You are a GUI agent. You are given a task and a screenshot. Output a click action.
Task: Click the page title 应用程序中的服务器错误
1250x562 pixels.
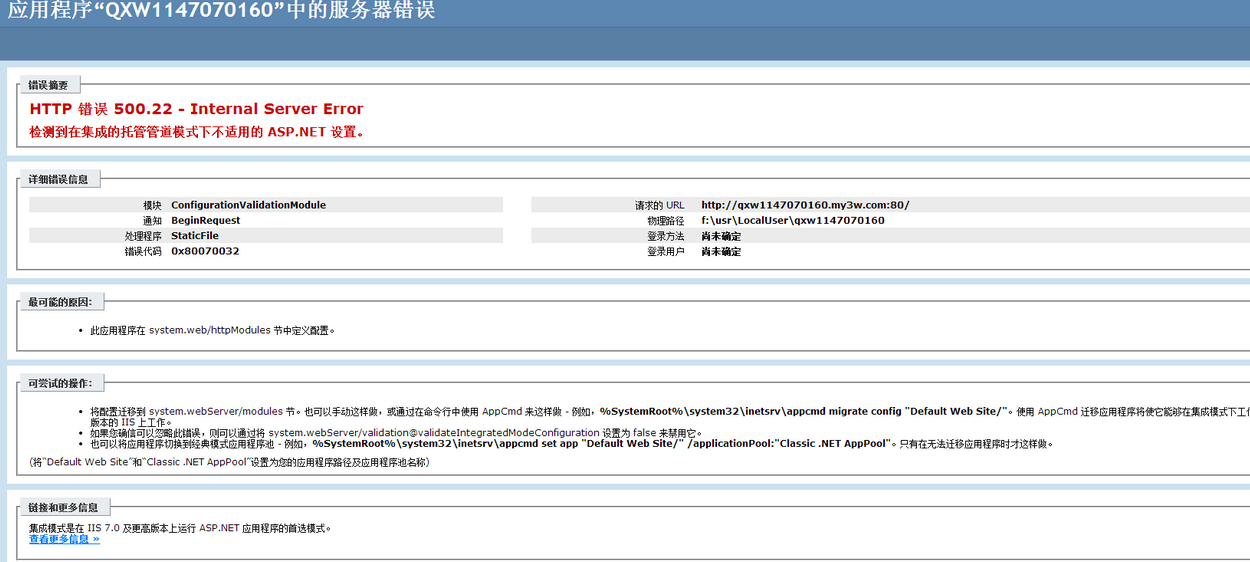click(221, 12)
